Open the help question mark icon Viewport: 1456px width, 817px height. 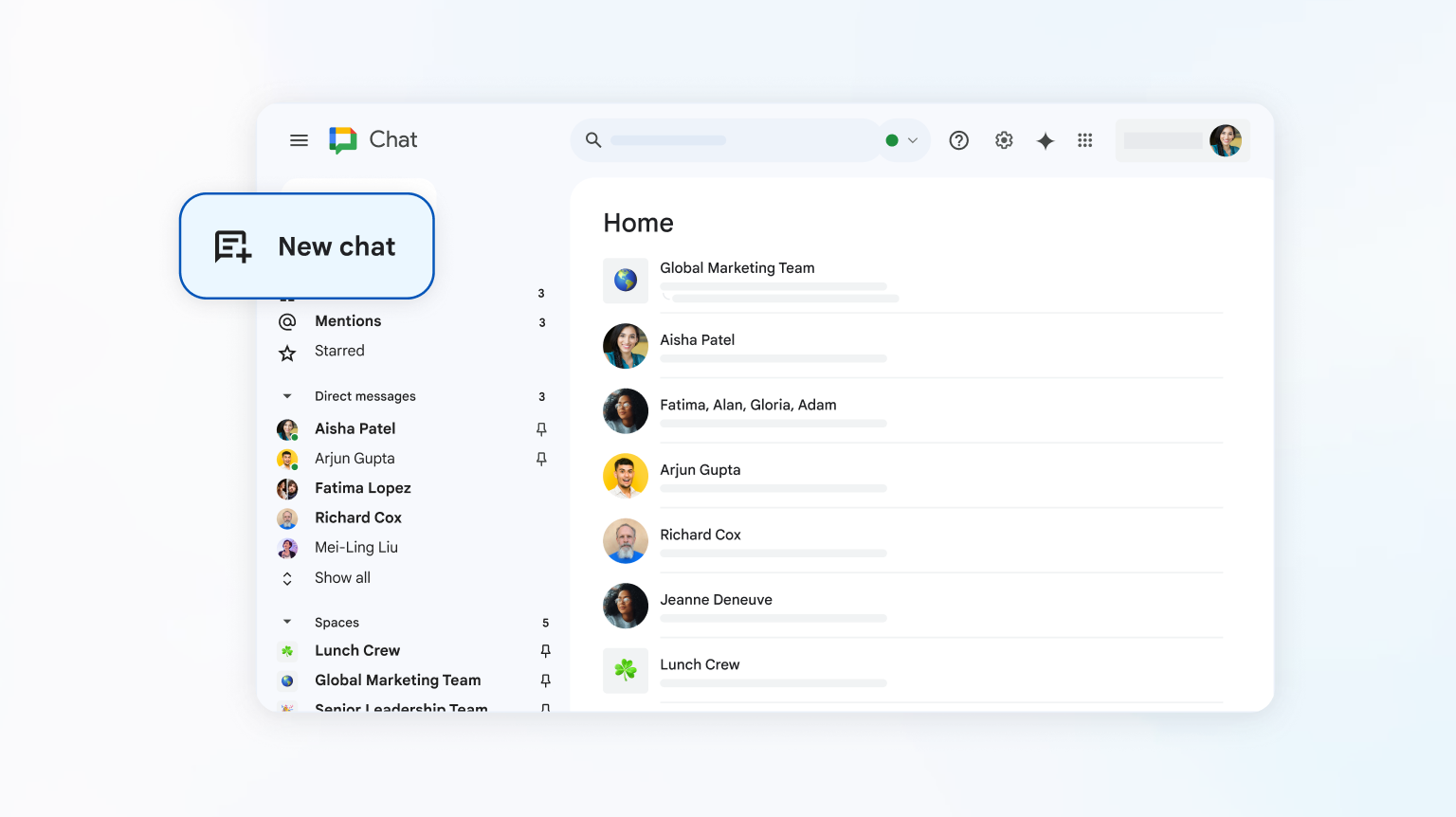958,140
